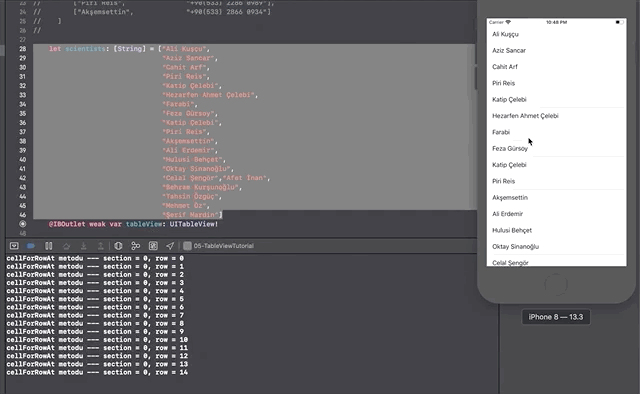The width and height of the screenshot is (640, 394).
Task: Tap the Oktay Sinanoğlu row in simulator
Action: 556,247
